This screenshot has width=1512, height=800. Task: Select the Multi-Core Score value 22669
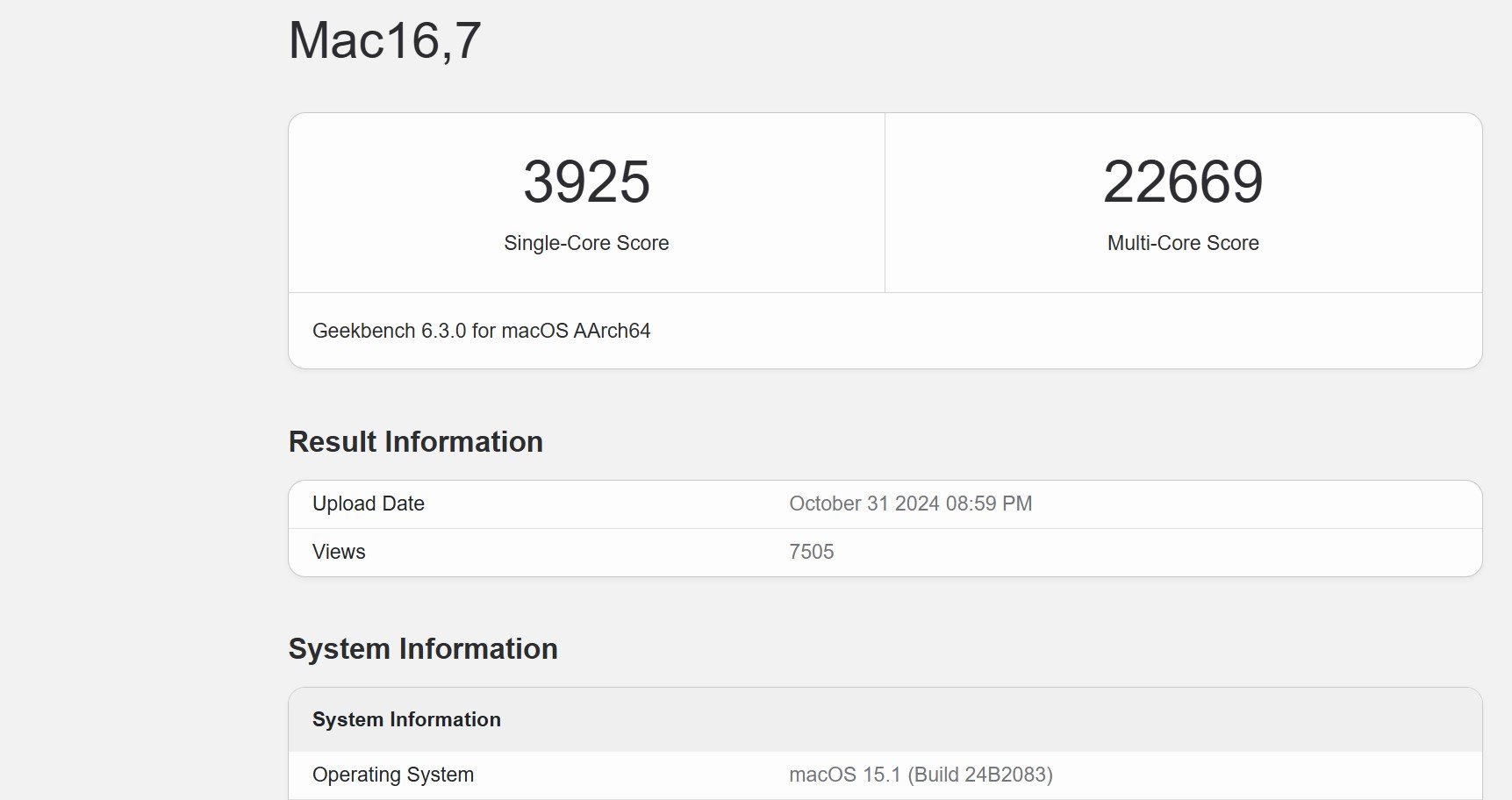click(x=1182, y=182)
